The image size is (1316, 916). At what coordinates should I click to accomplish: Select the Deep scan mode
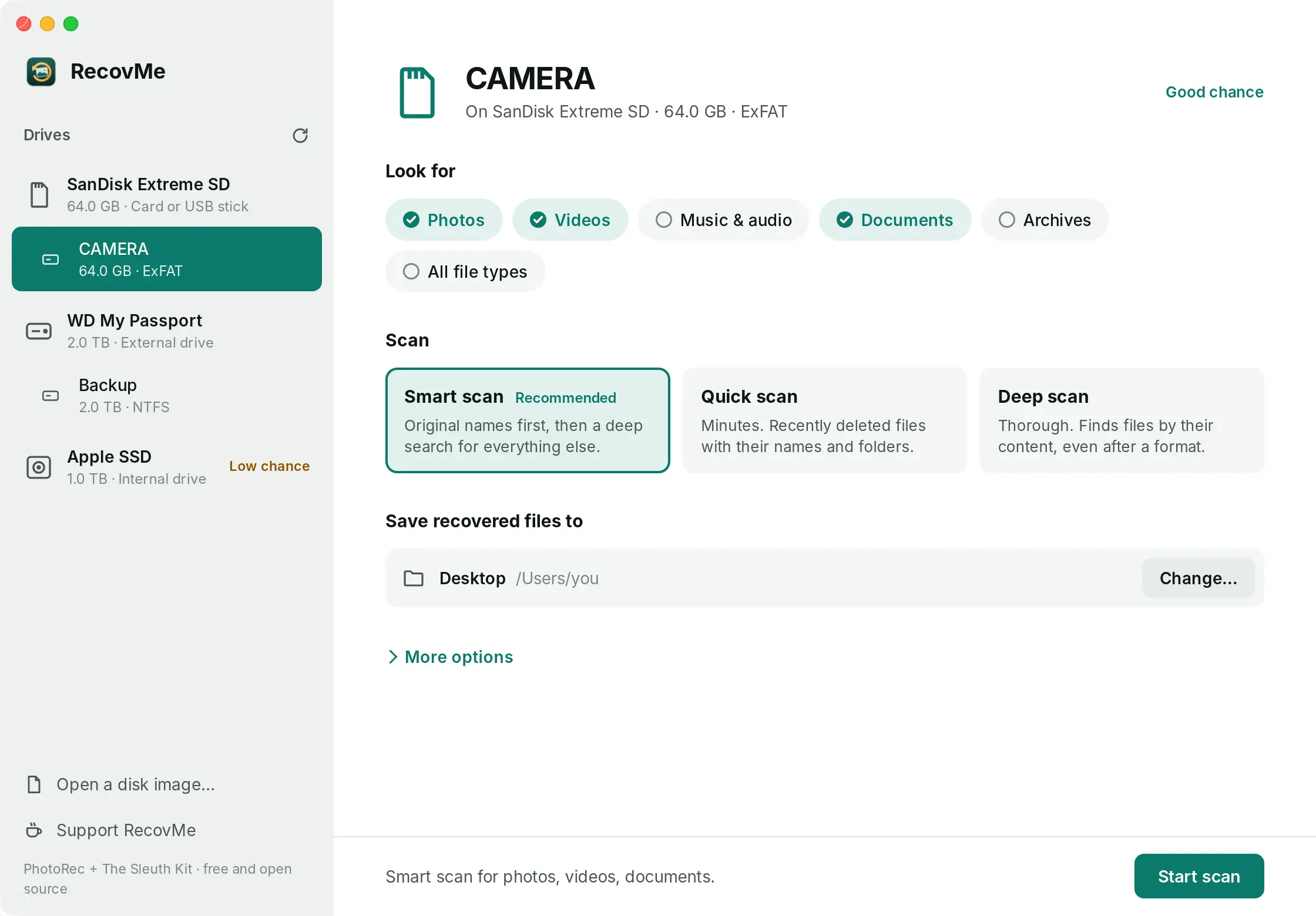pyautogui.click(x=1122, y=420)
